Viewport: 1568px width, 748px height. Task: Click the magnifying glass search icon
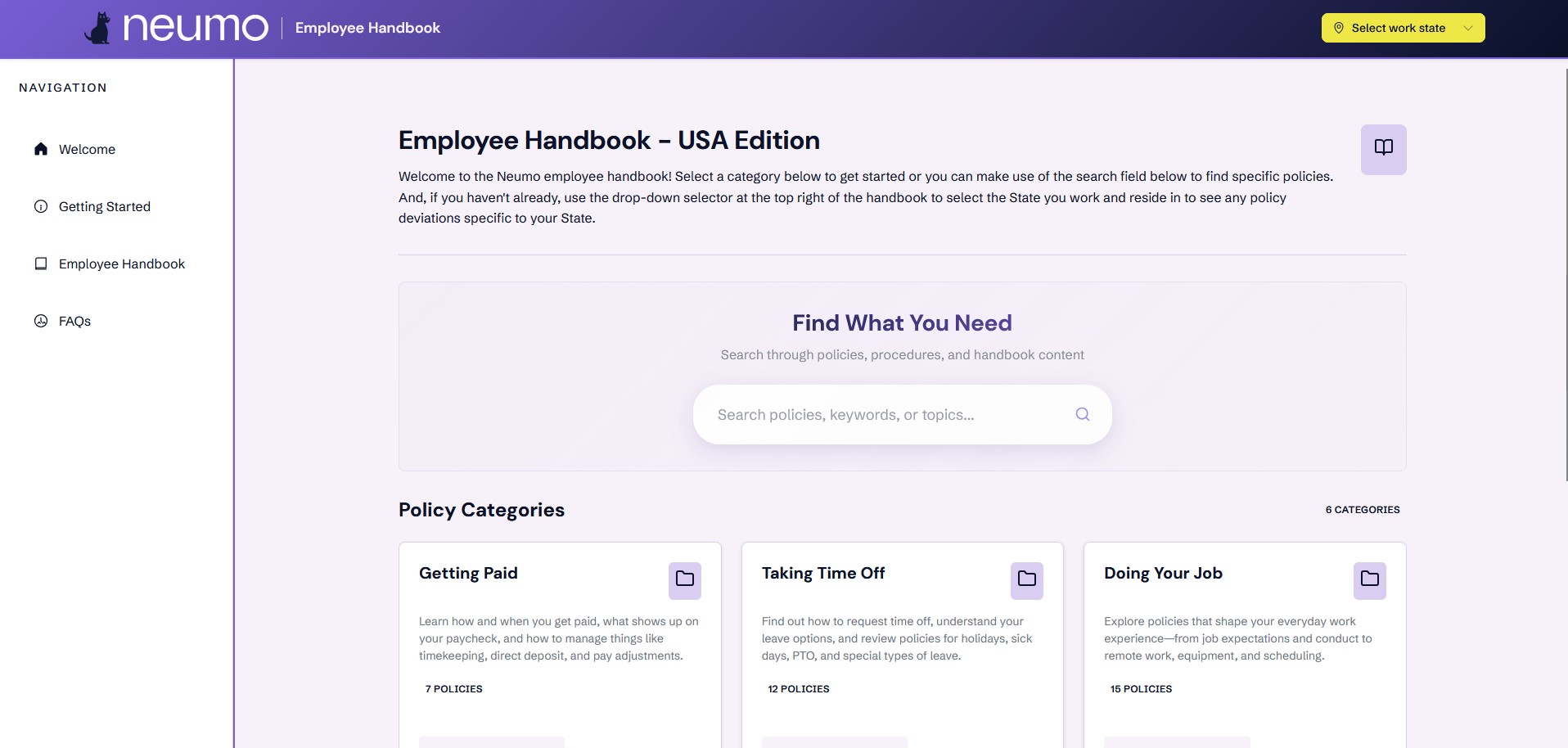coord(1083,414)
